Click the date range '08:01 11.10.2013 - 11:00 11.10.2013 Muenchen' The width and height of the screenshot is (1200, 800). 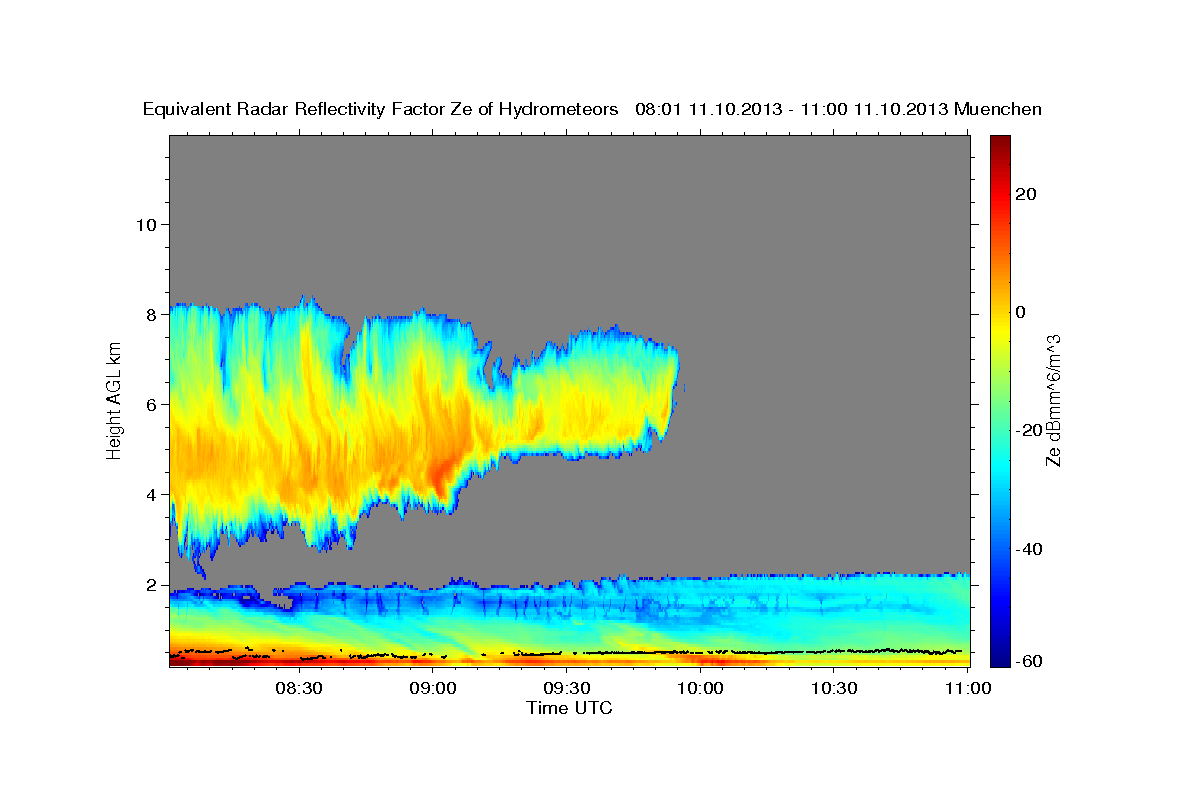coord(838,109)
